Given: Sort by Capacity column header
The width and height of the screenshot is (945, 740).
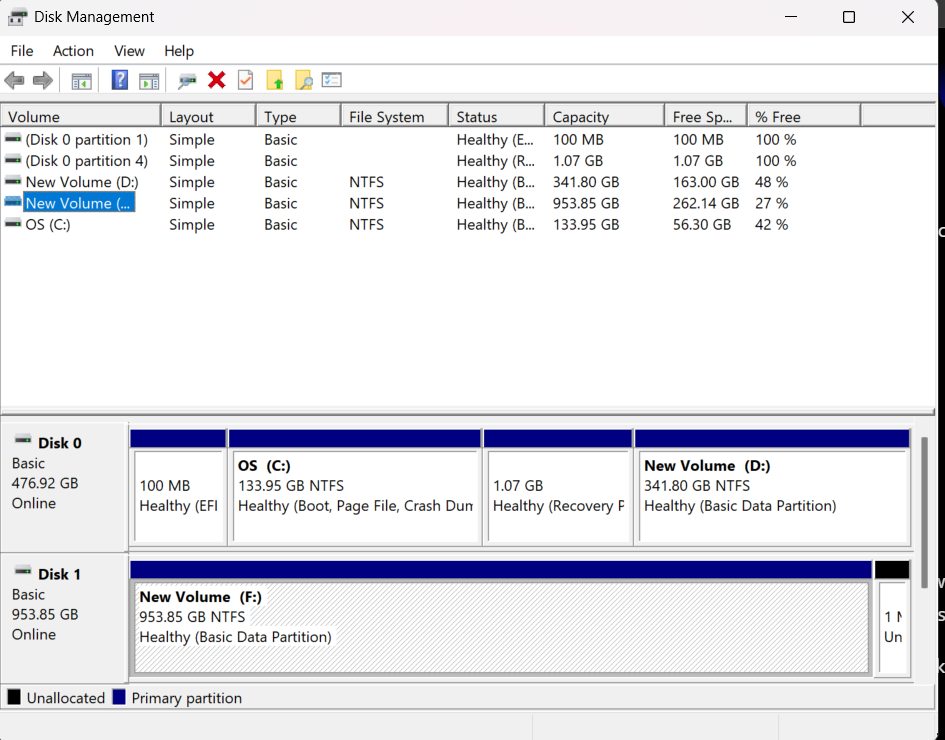Looking at the screenshot, I should [604, 116].
